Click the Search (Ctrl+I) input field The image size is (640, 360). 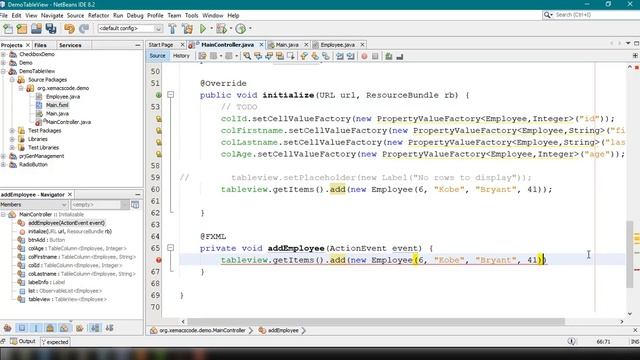pyautogui.click(x=597, y=15)
